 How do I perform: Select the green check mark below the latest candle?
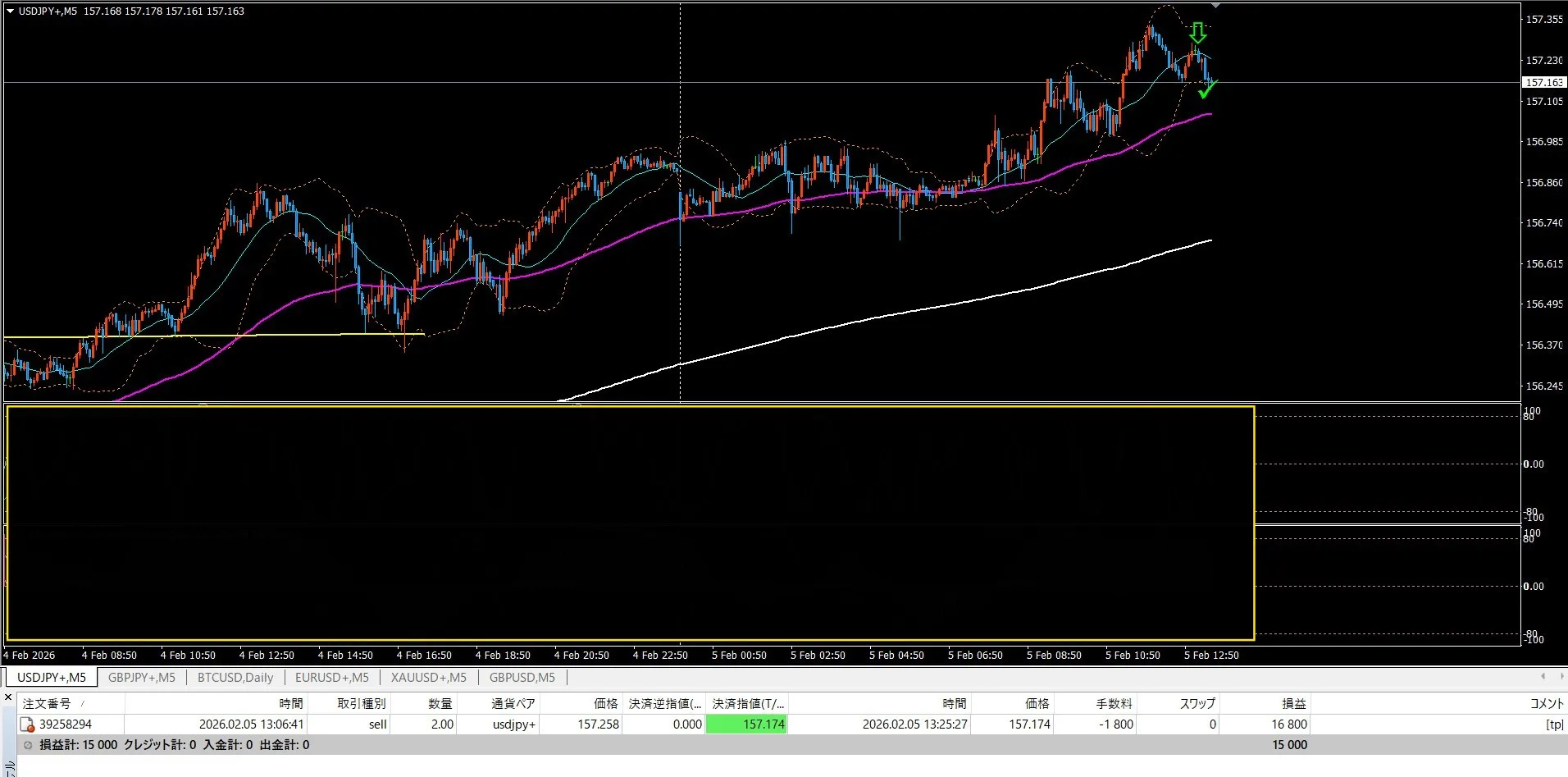click(x=1208, y=89)
